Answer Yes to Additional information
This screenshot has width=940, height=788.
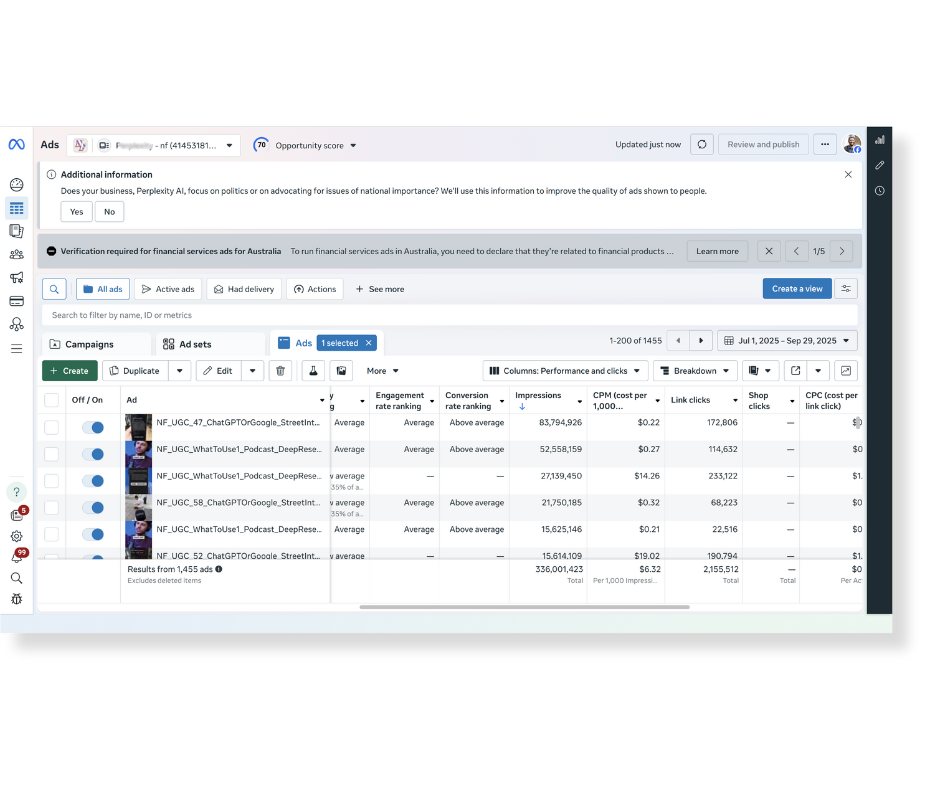coord(76,212)
